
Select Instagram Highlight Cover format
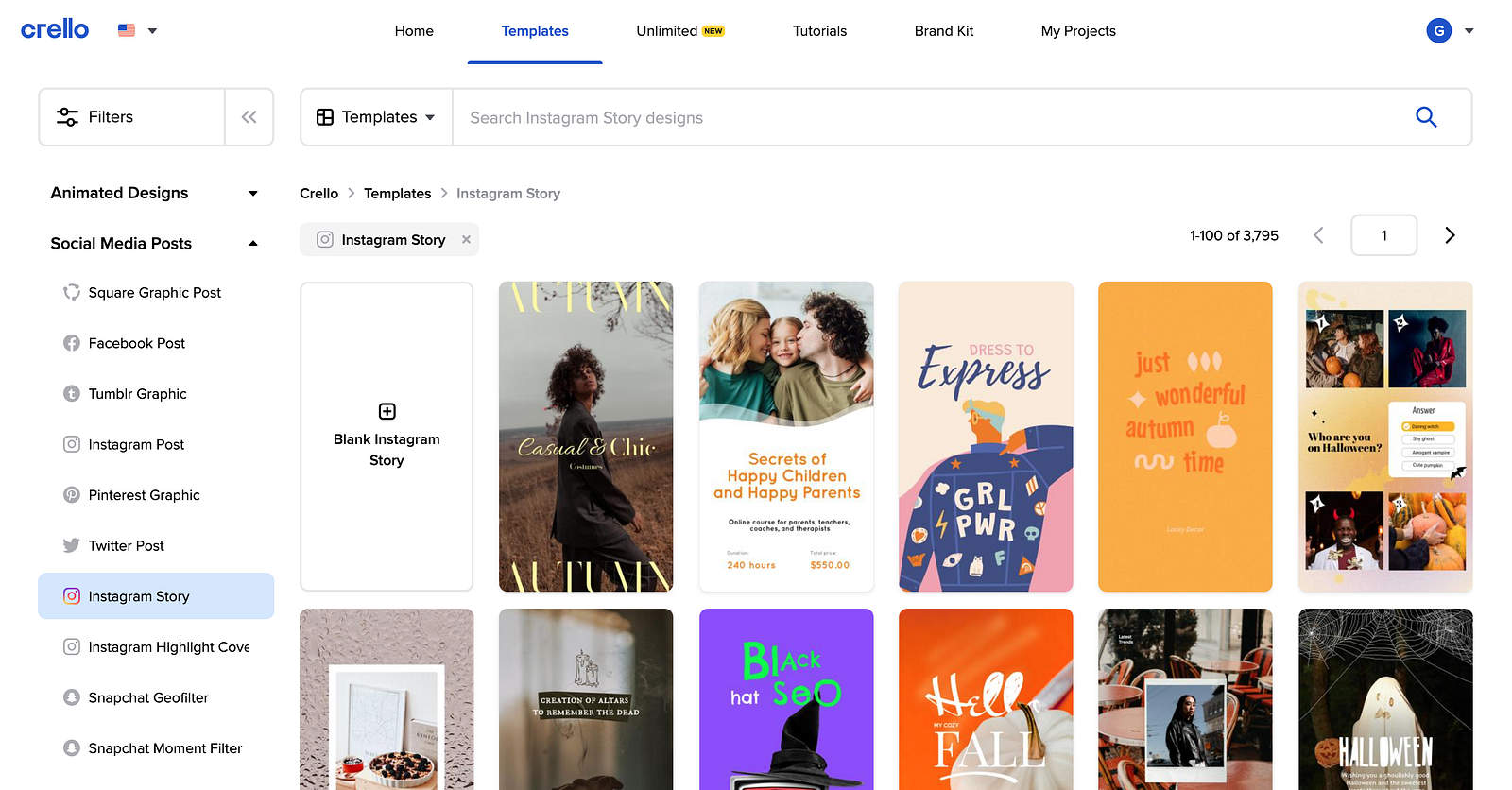tap(156, 647)
